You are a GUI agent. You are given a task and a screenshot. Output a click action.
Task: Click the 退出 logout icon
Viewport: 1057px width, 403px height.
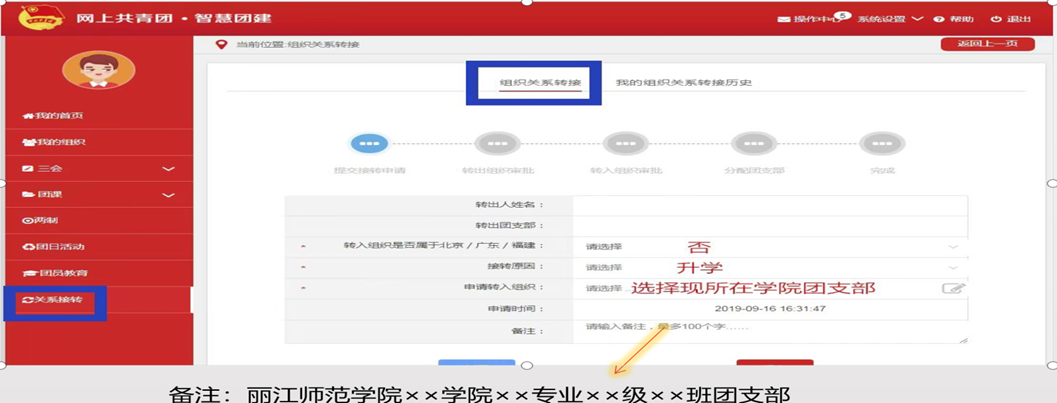coord(996,19)
